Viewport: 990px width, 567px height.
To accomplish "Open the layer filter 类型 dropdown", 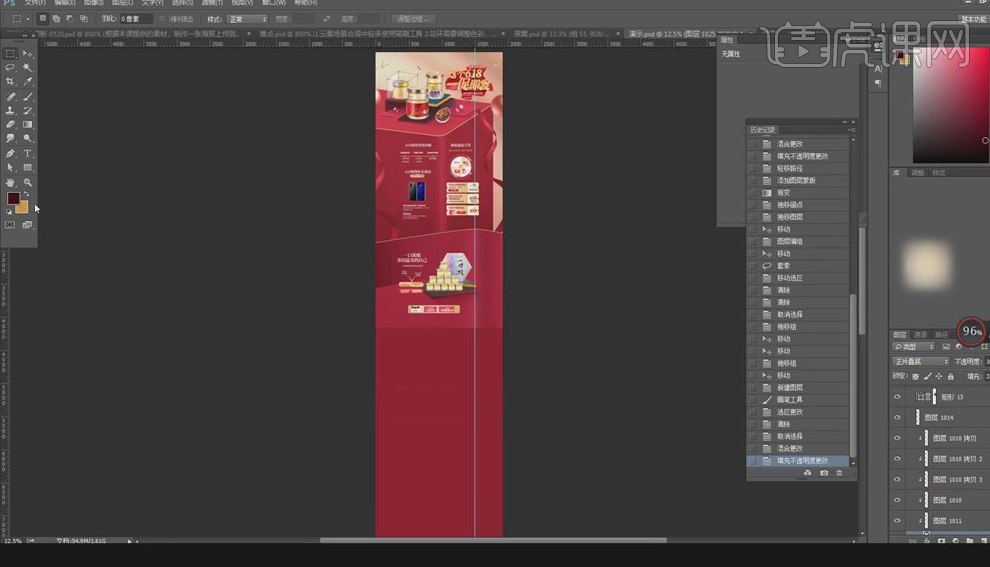I will [x=913, y=347].
